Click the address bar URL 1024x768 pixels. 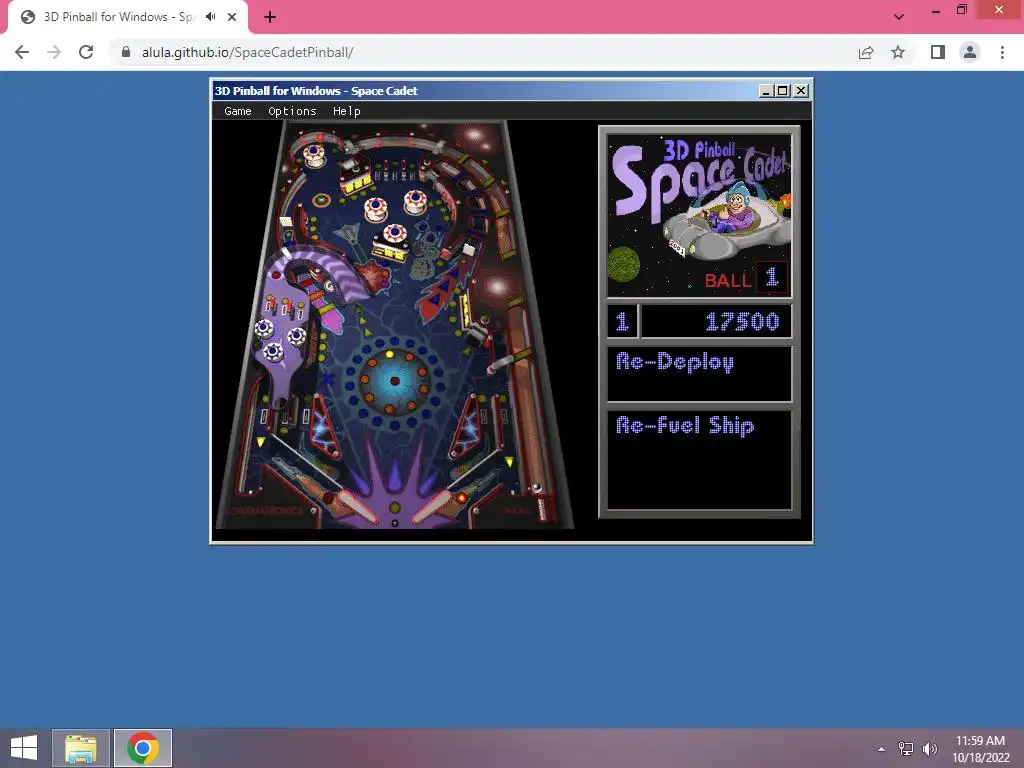[x=248, y=52]
